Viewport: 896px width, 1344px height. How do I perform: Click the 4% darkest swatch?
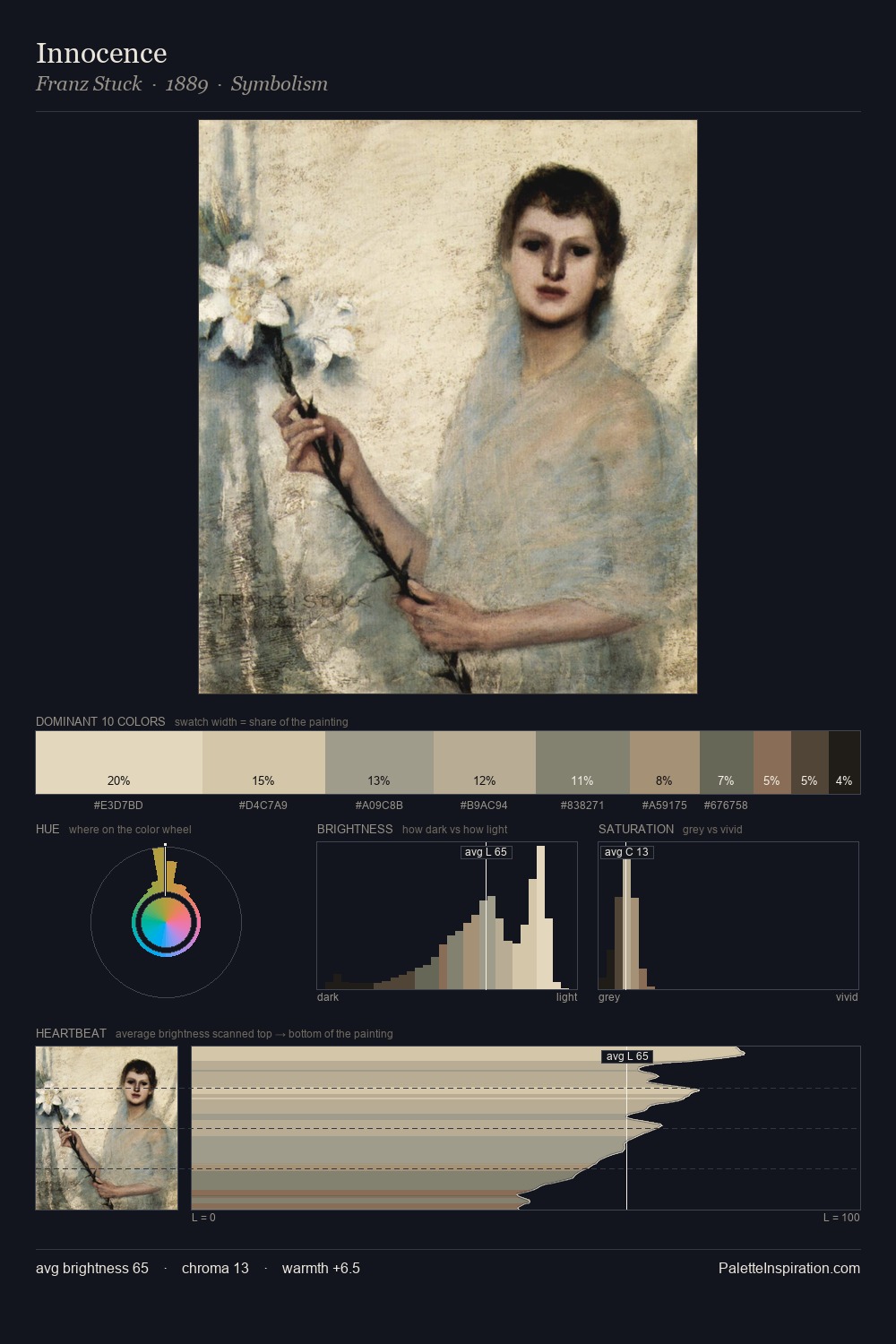tap(844, 762)
